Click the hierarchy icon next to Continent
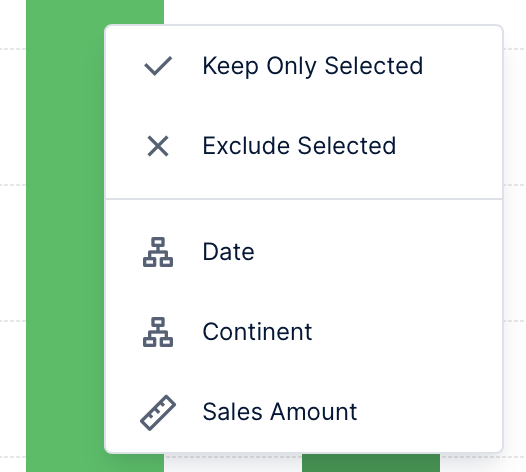 pos(158,332)
